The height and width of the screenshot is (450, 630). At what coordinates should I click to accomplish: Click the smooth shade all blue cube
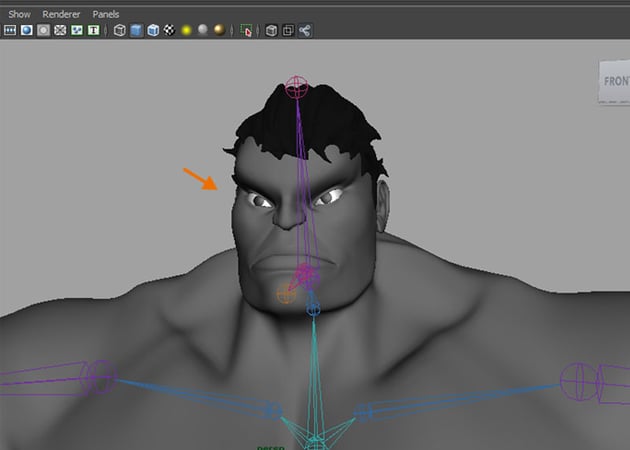[136, 30]
